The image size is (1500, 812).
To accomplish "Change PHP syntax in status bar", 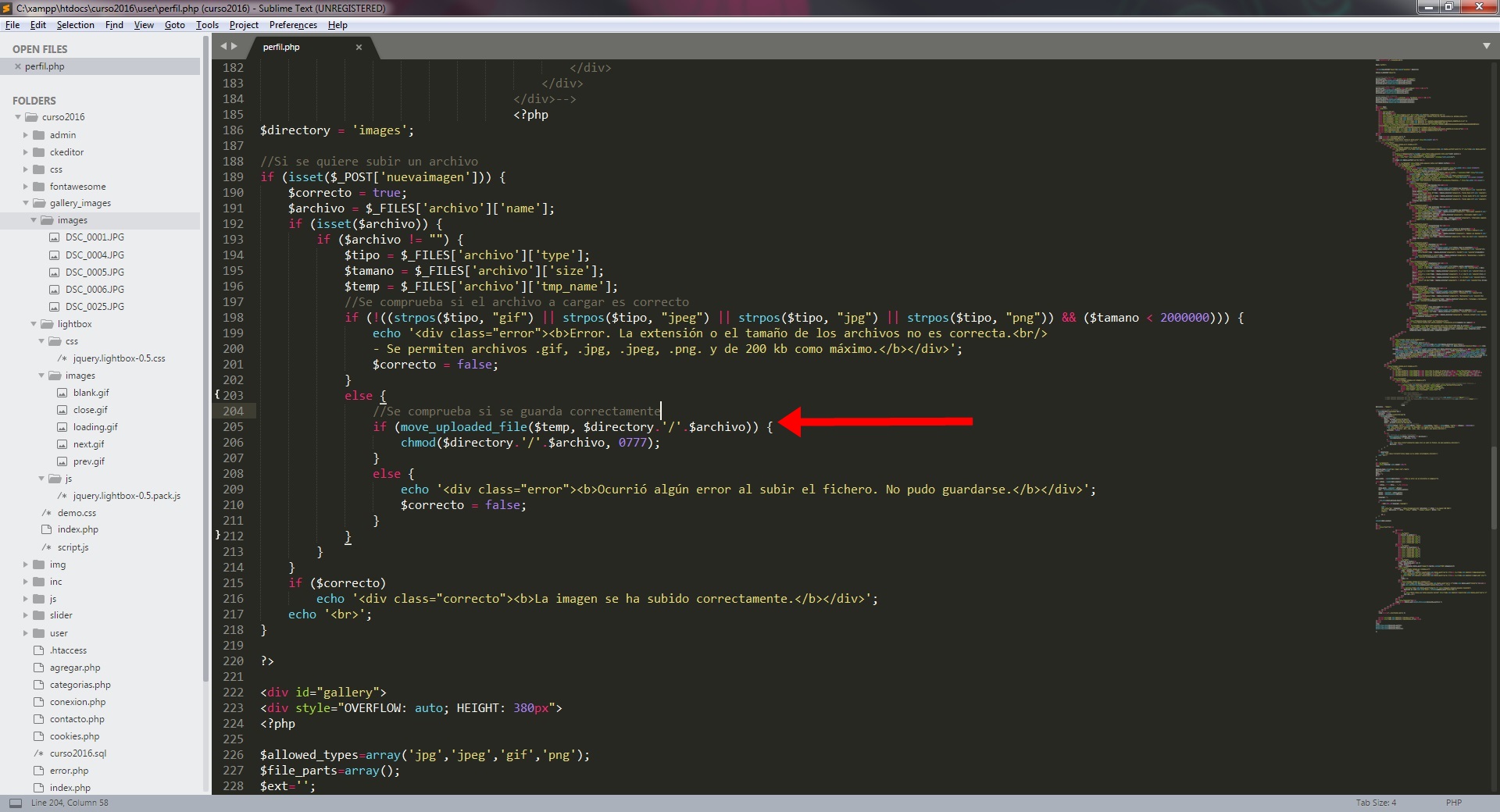I will [x=1453, y=803].
